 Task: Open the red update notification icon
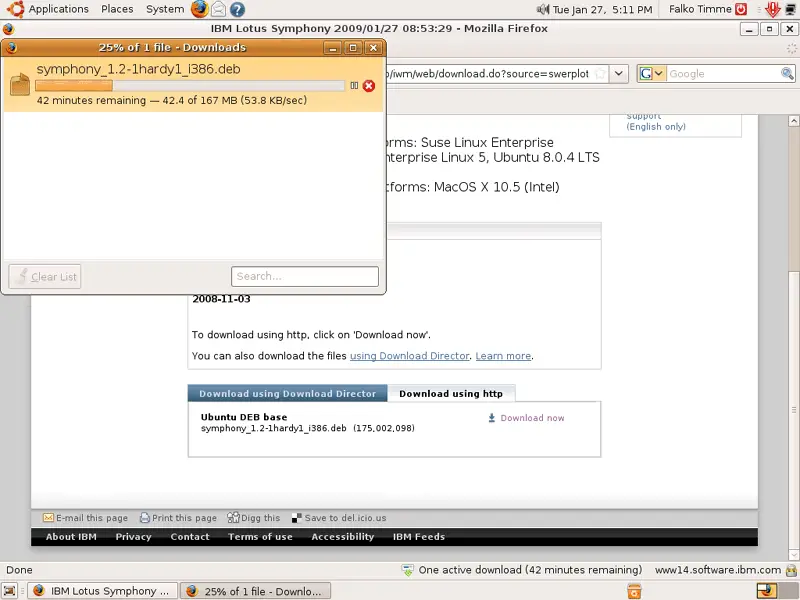(772, 9)
